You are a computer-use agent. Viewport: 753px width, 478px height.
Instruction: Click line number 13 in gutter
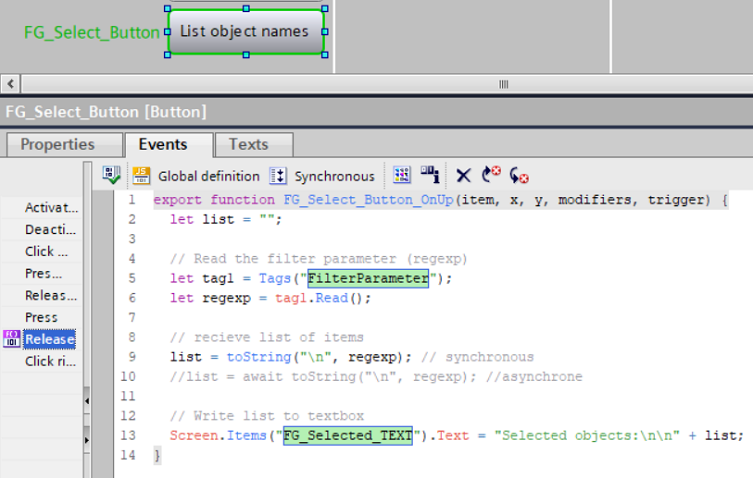pos(128,436)
